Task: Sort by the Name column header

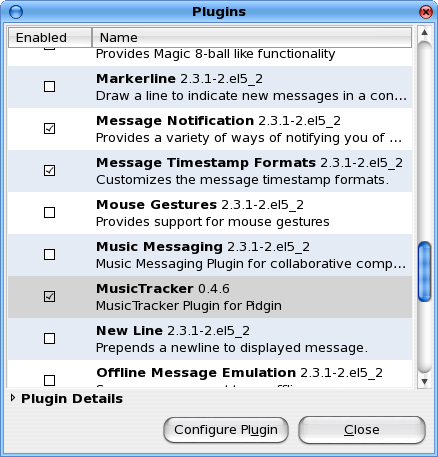Action: click(x=252, y=38)
